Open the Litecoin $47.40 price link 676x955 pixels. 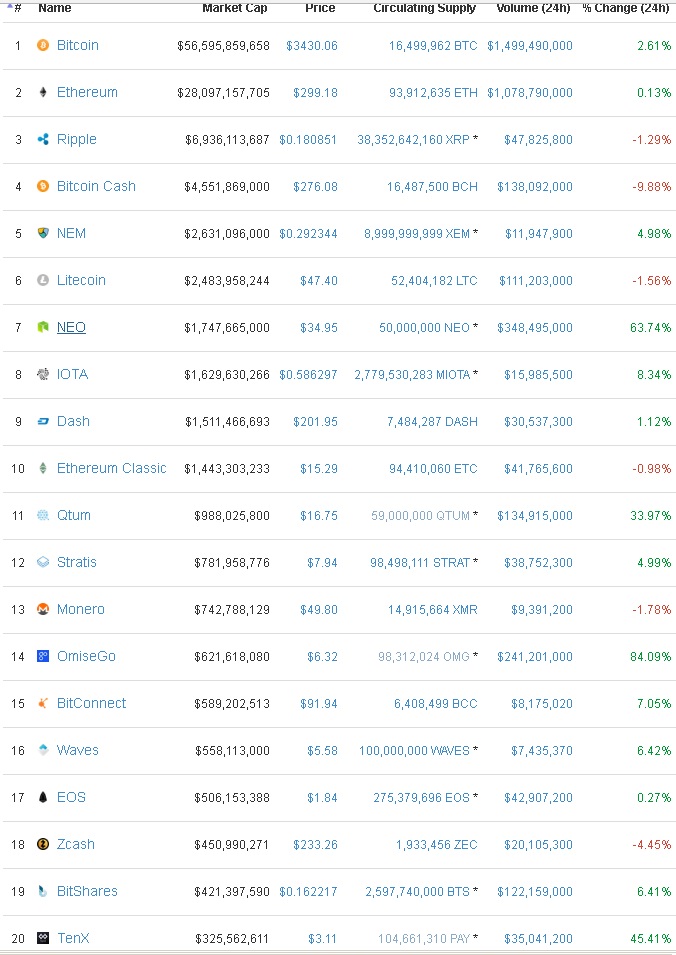coord(319,280)
